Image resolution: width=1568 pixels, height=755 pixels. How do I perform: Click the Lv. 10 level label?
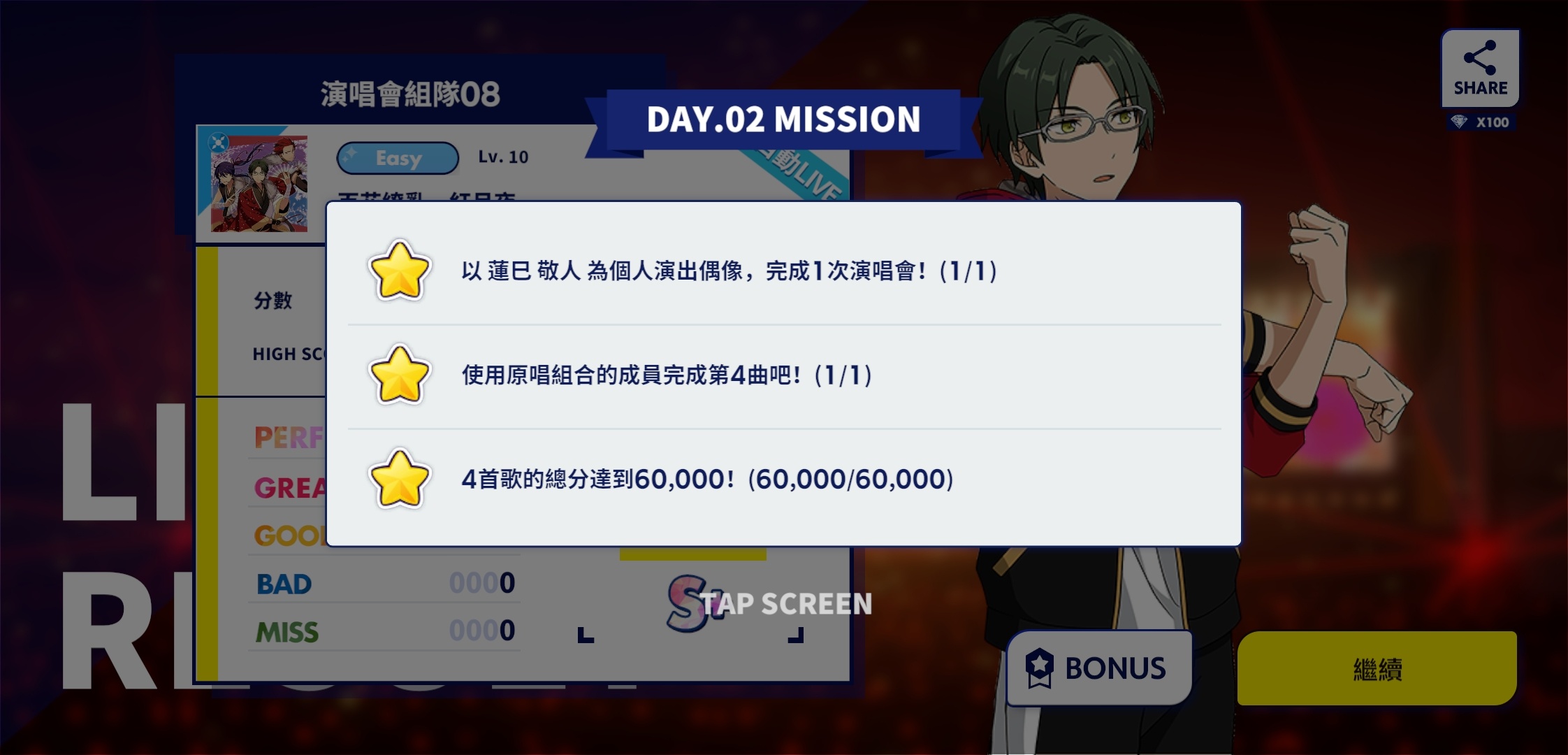(x=503, y=157)
